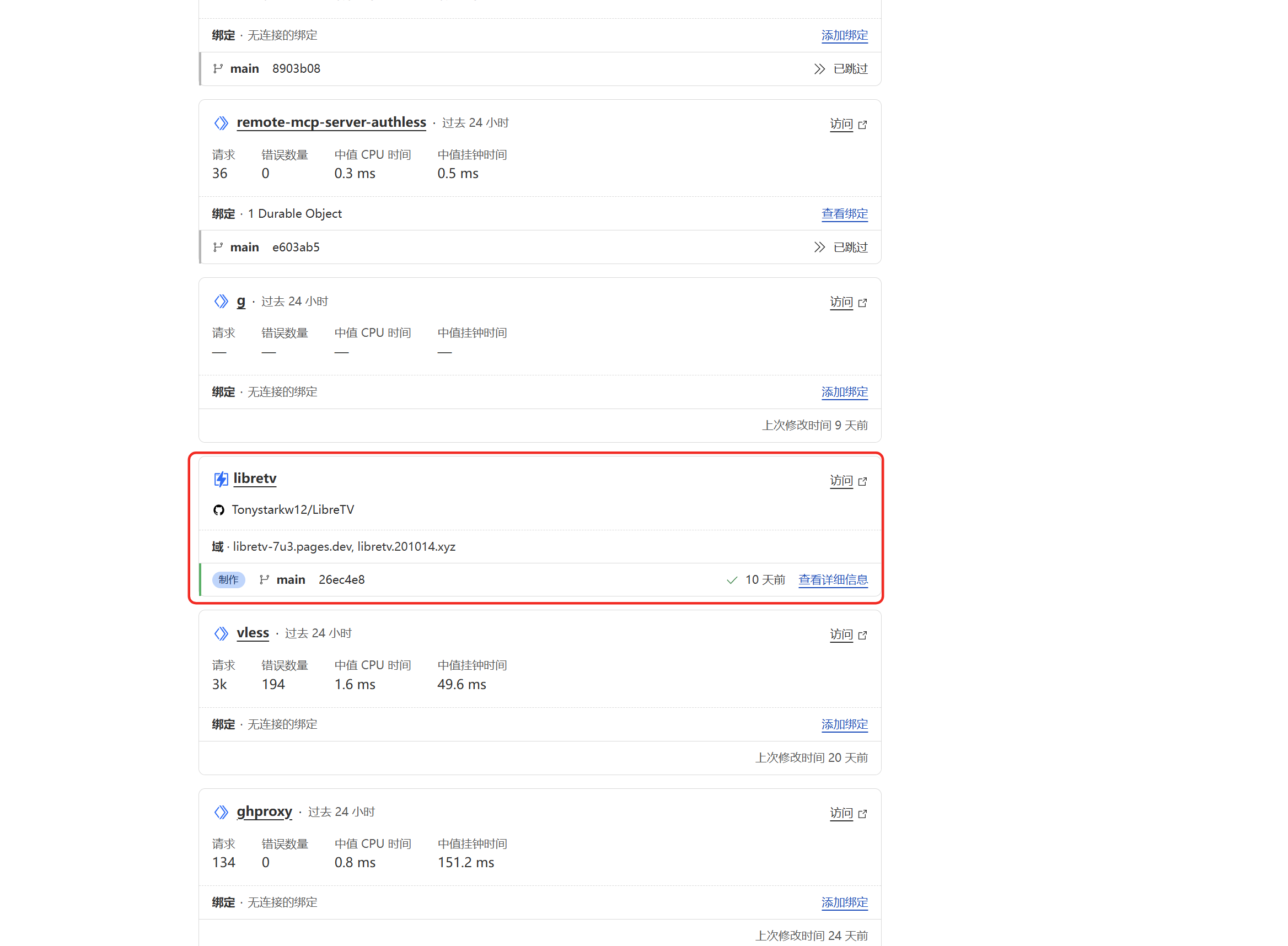Click vless error count 194

click(x=273, y=684)
